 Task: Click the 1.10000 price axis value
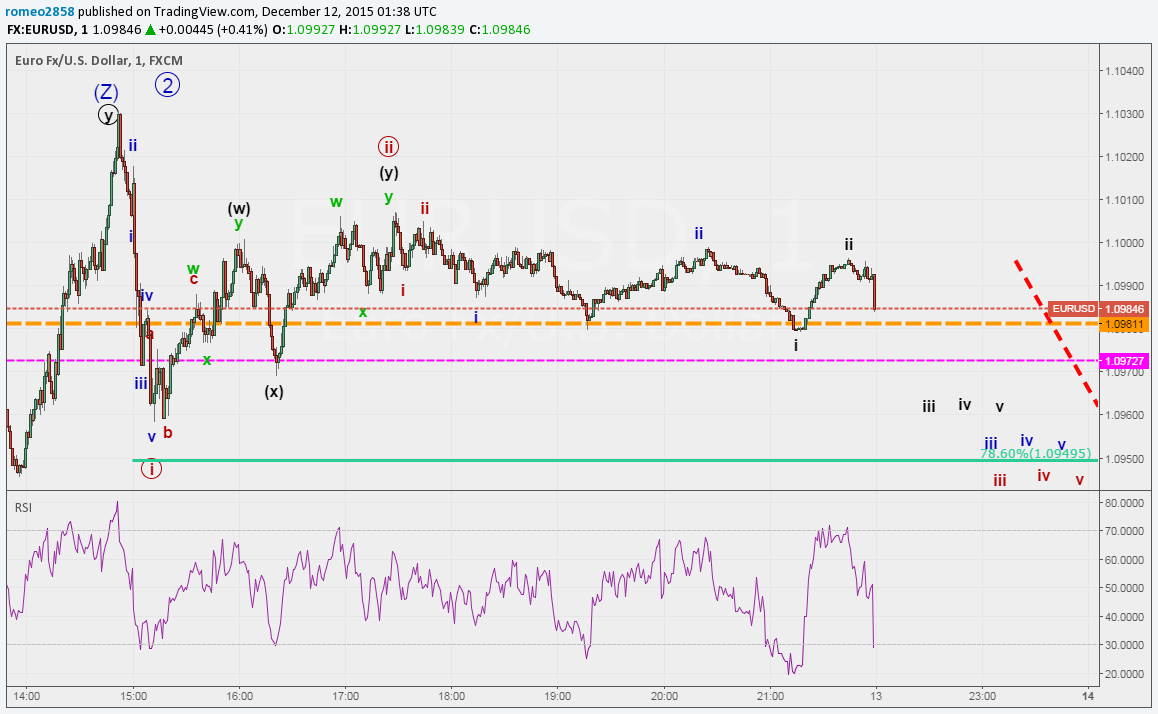[x=1124, y=243]
